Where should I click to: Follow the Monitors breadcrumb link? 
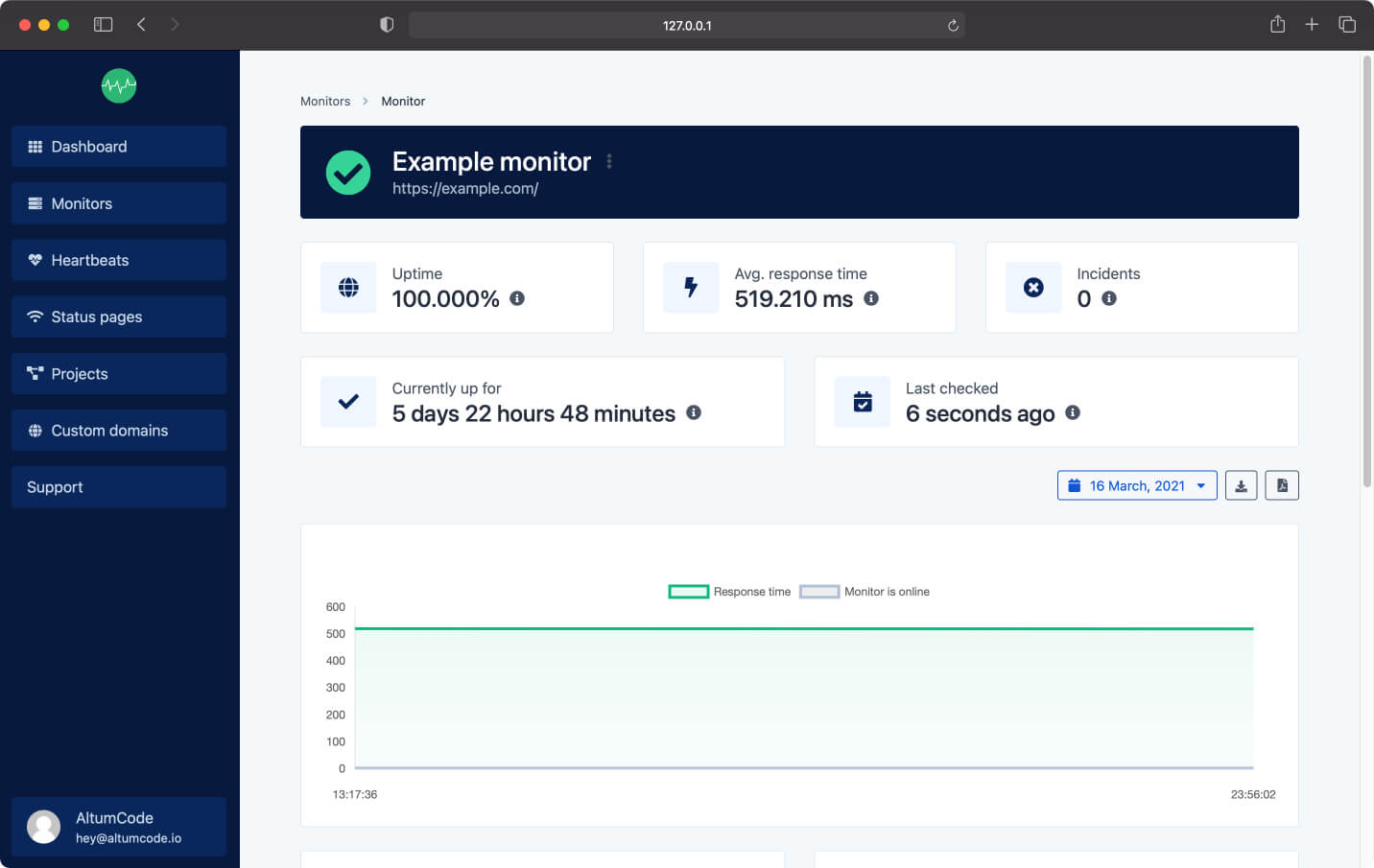325,101
